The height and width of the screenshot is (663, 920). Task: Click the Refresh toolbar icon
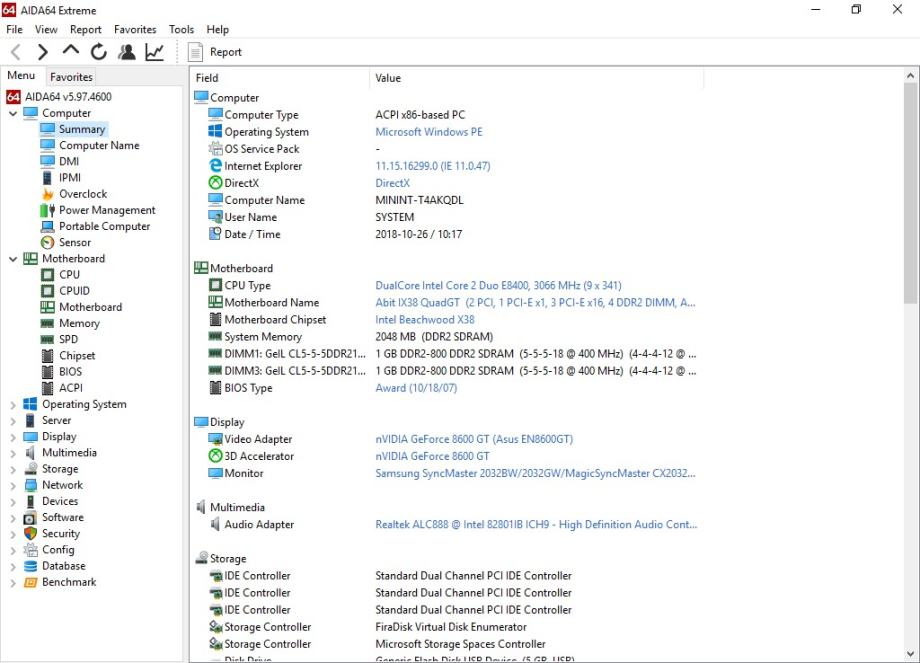click(x=99, y=52)
